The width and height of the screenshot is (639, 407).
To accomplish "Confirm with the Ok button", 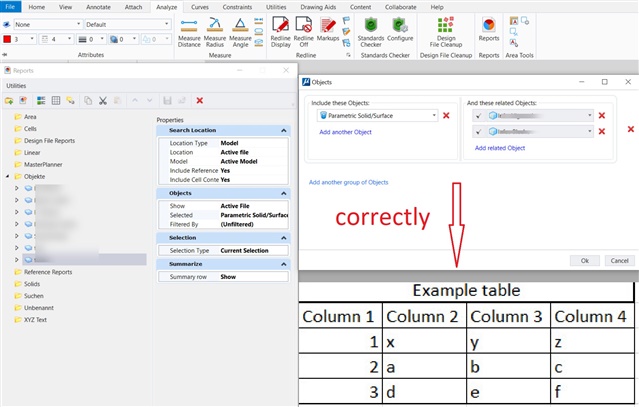I will click(585, 260).
